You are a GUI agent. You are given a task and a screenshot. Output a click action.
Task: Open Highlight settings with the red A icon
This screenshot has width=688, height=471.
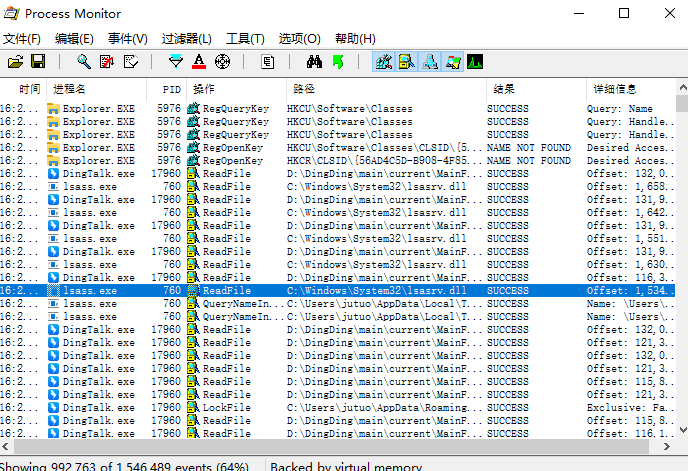tap(199, 61)
